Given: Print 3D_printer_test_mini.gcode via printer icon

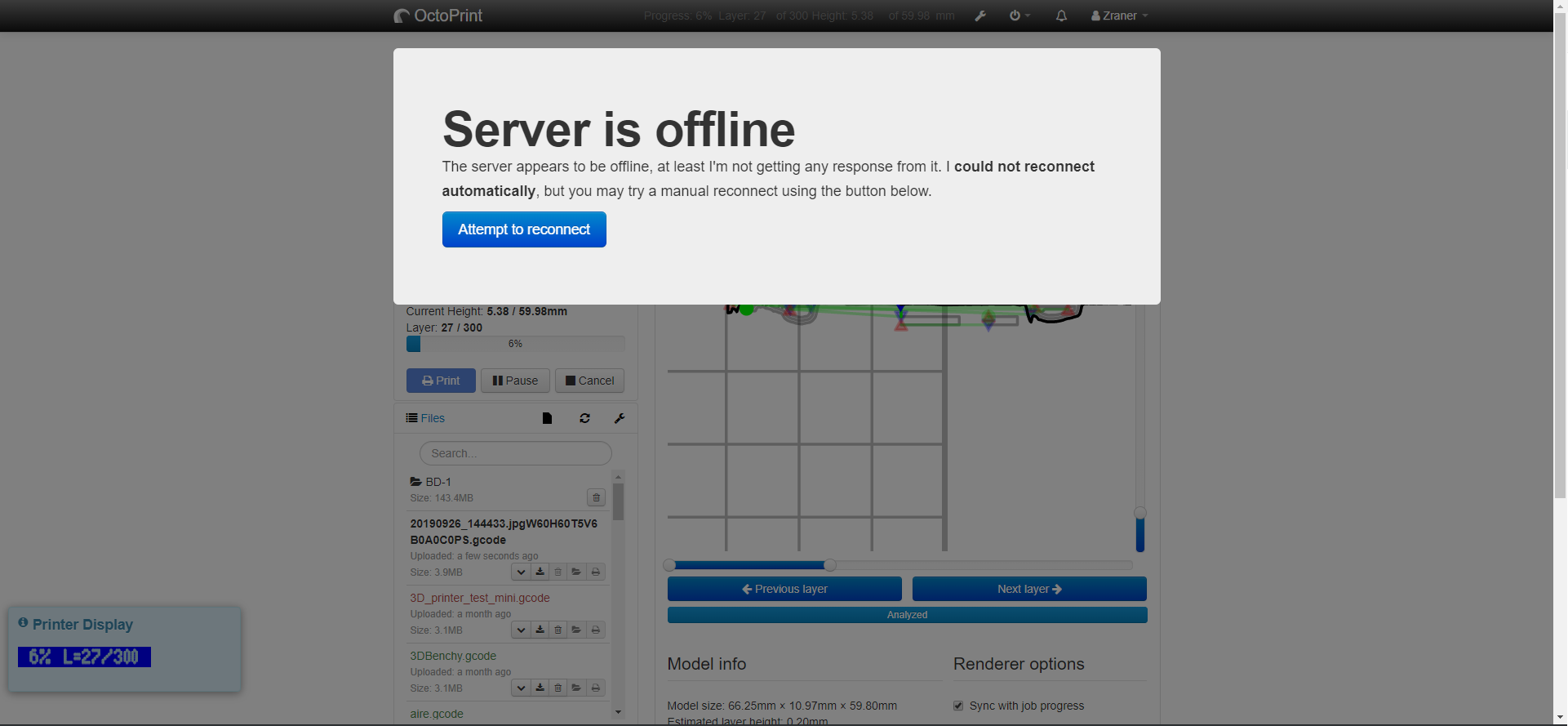Looking at the screenshot, I should (x=596, y=630).
